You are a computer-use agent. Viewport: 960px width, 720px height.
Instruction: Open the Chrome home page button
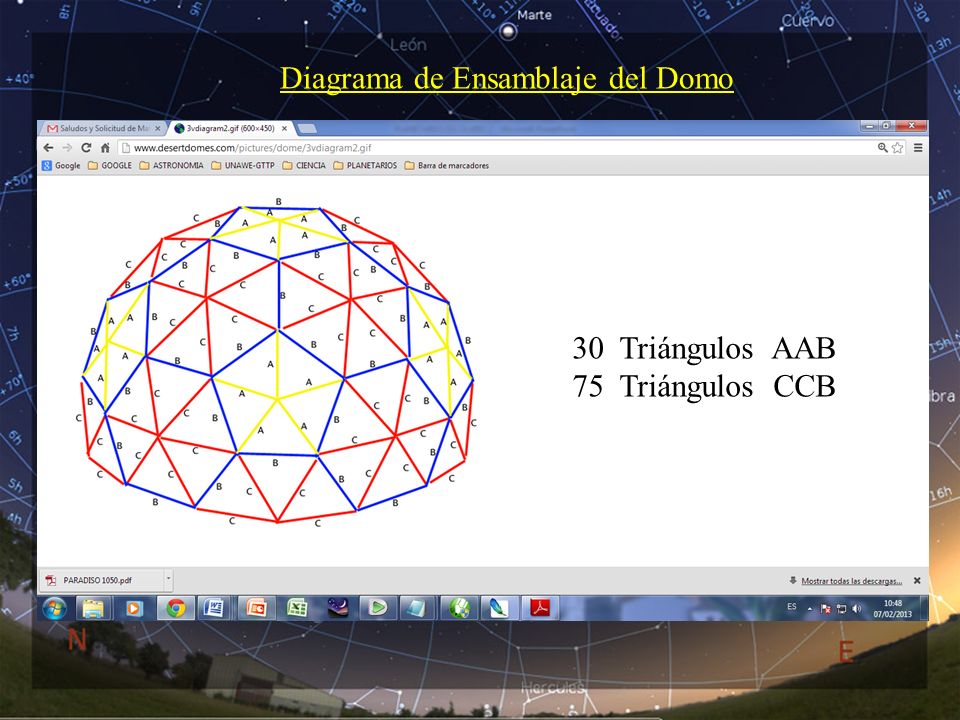click(105, 148)
